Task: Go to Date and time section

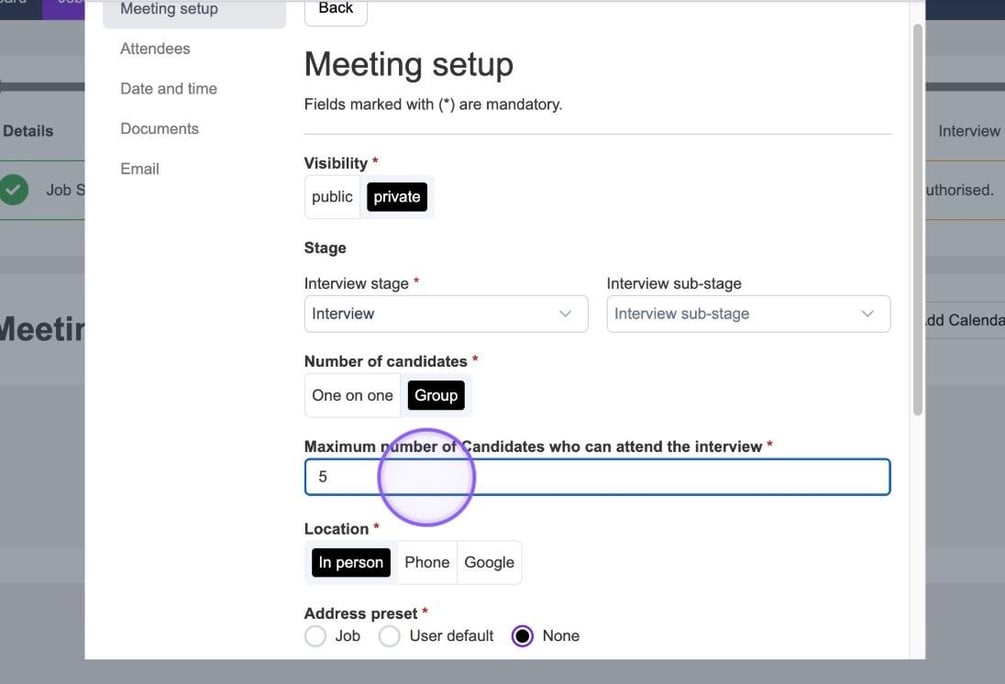Action: click(x=168, y=89)
